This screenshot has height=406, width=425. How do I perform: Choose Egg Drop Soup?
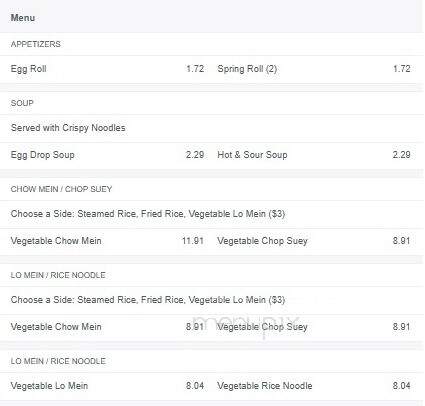point(43,155)
